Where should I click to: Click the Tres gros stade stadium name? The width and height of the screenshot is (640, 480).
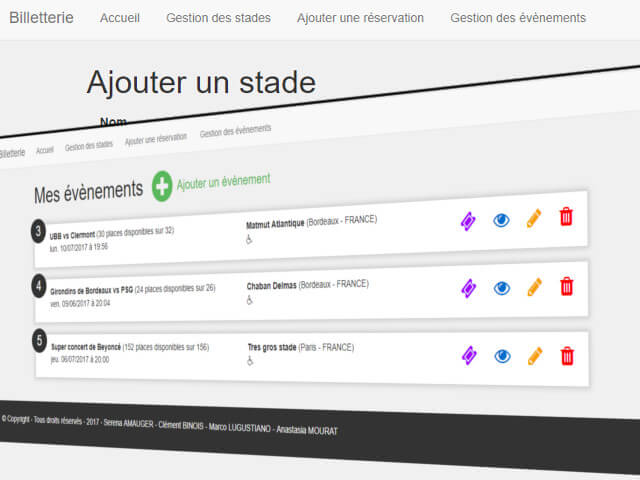coord(272,347)
